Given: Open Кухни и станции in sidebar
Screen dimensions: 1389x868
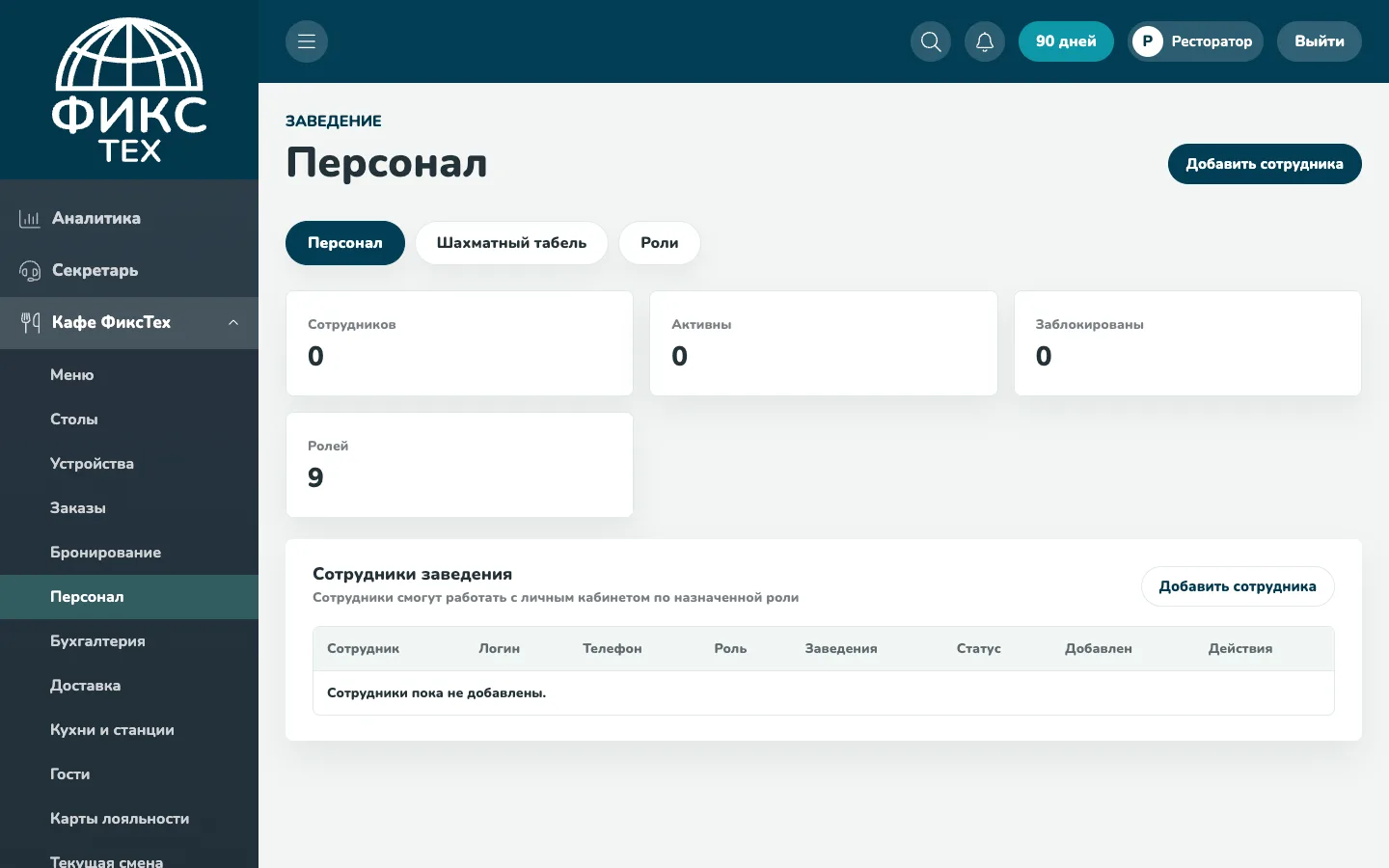Looking at the screenshot, I should pos(129,730).
